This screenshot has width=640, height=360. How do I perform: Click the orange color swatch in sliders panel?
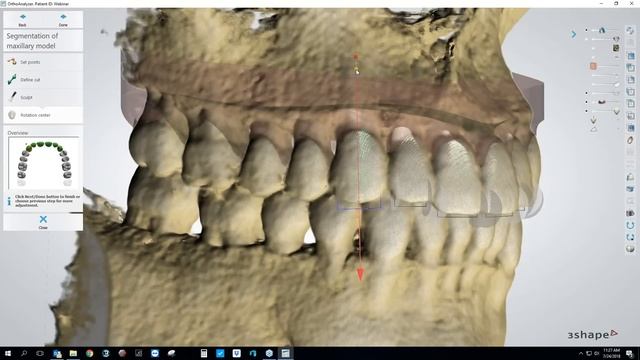point(593,66)
